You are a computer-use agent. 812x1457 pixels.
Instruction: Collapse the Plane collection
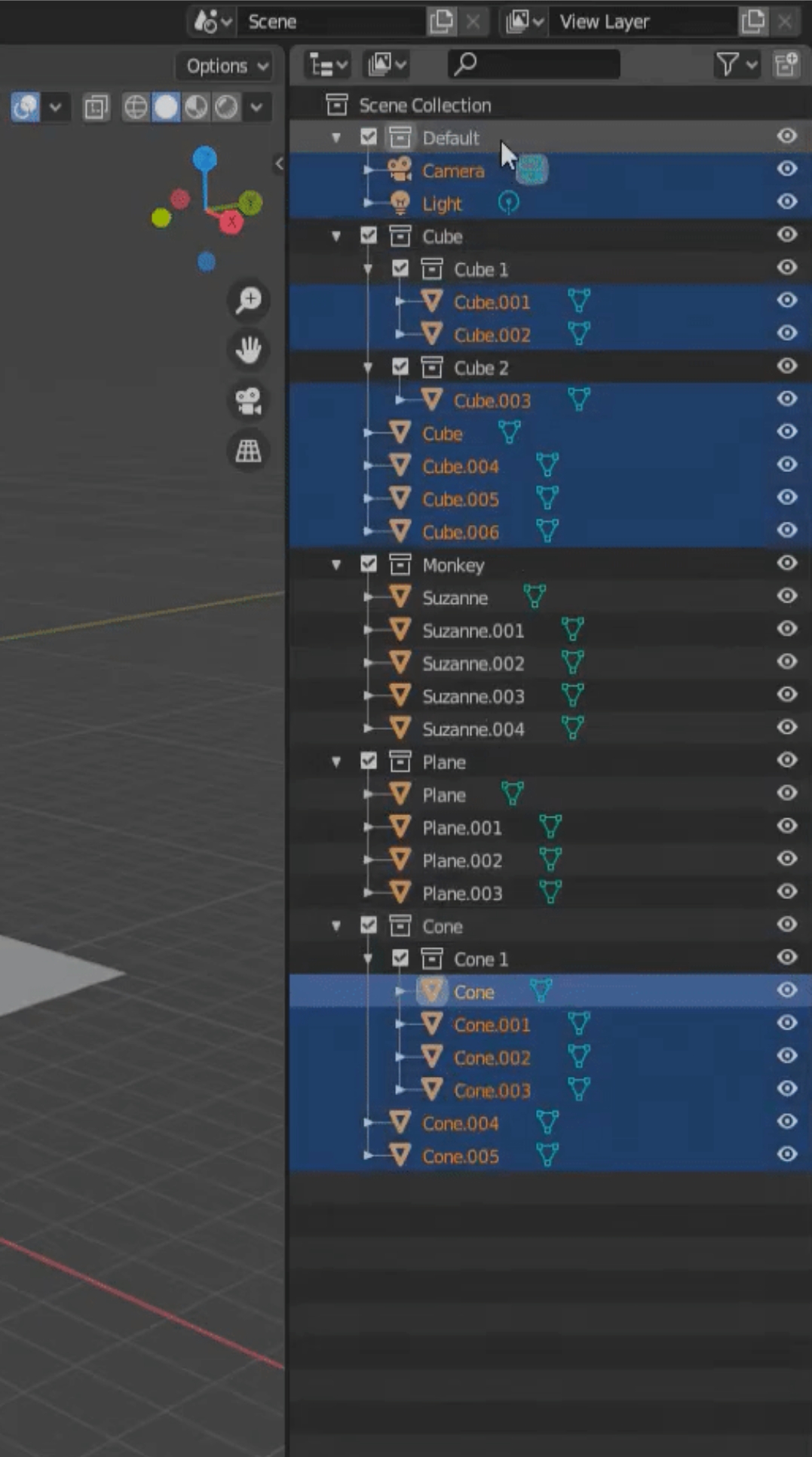click(x=336, y=762)
